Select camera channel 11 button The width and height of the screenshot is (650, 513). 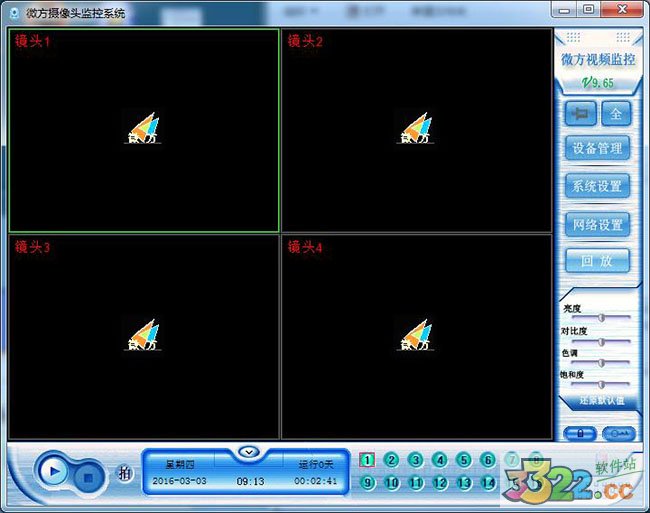point(415,483)
